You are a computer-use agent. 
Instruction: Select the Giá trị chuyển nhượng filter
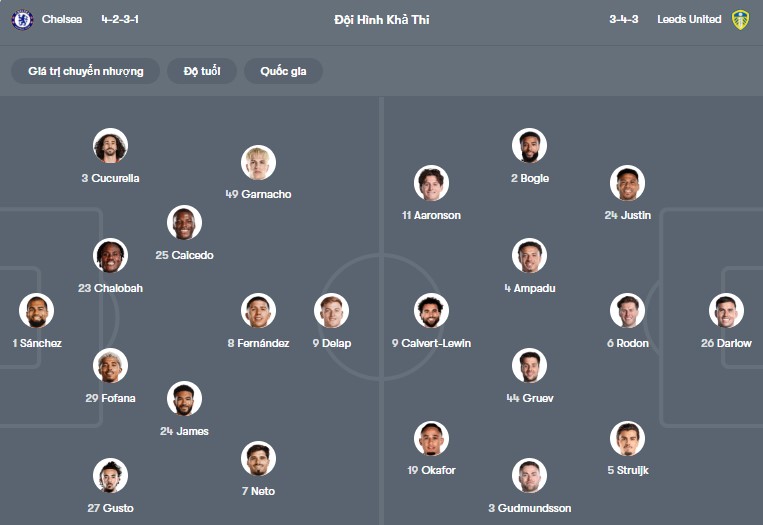click(86, 71)
